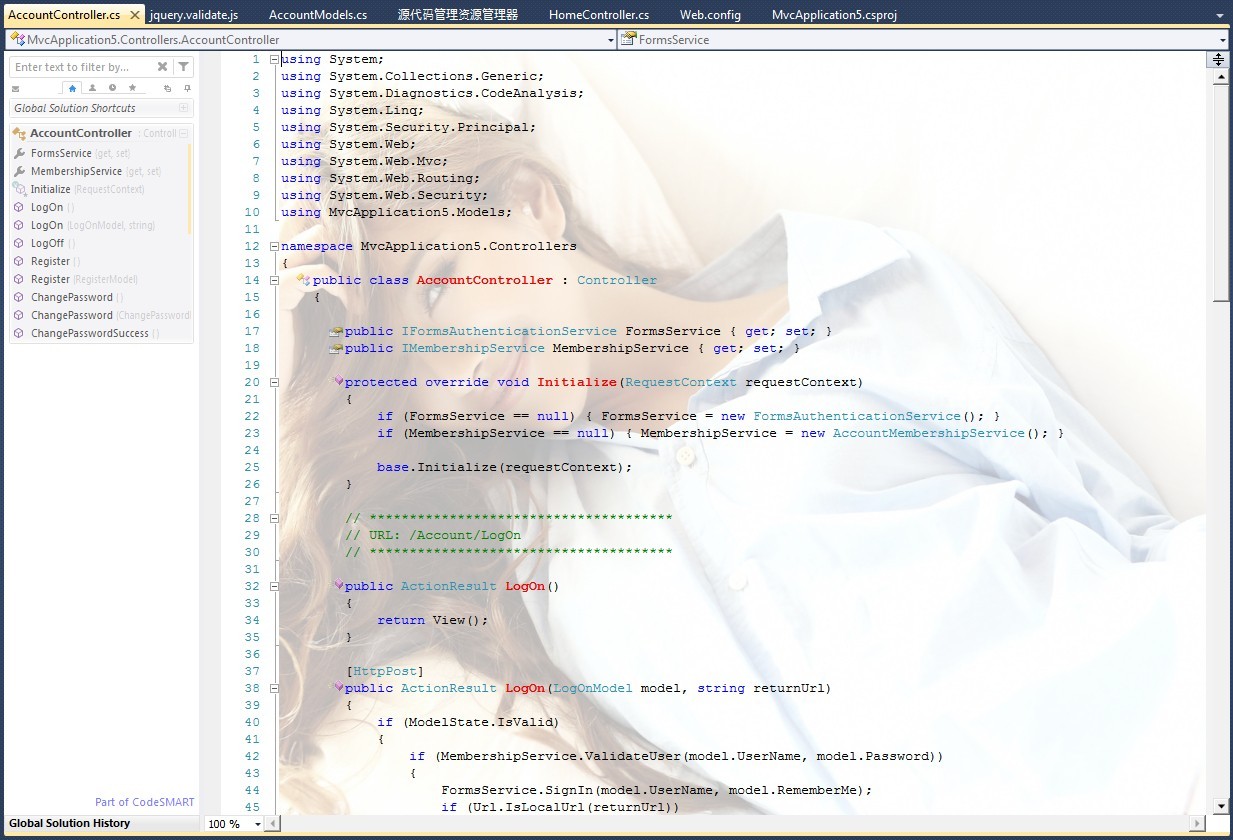Switch to the HomeController.cs tab
Screen dimensions: 1233x840
point(598,15)
